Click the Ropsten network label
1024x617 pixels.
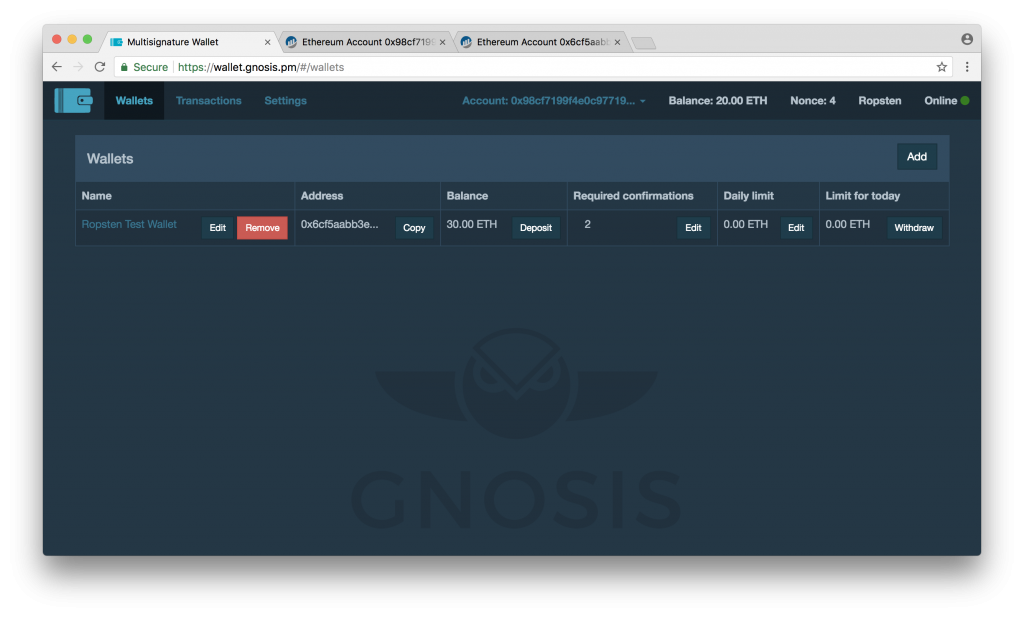[x=880, y=101]
